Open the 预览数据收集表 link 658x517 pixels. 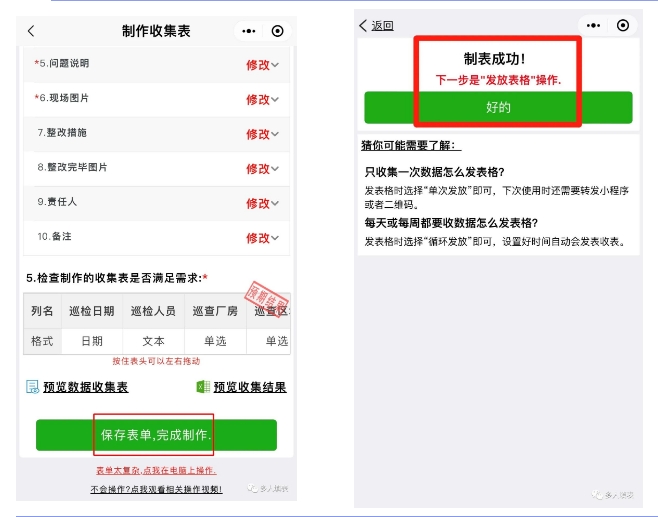pos(86,387)
